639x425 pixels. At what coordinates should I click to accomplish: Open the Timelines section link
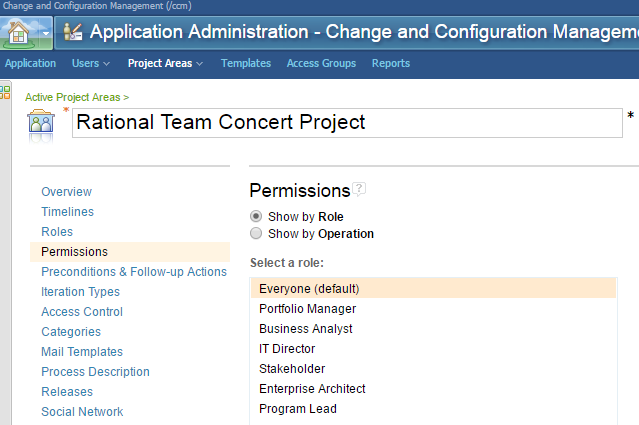pos(67,212)
